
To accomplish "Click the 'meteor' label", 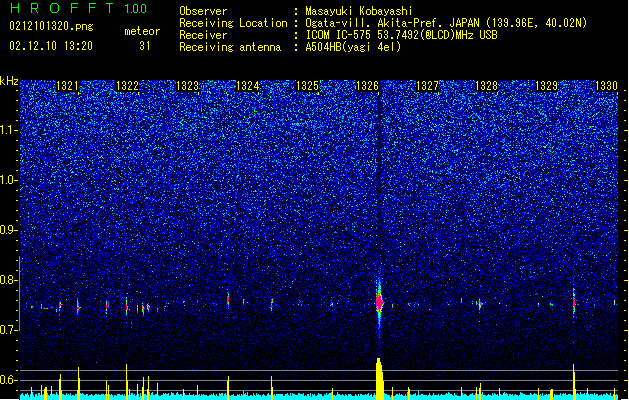I will 142,31.
